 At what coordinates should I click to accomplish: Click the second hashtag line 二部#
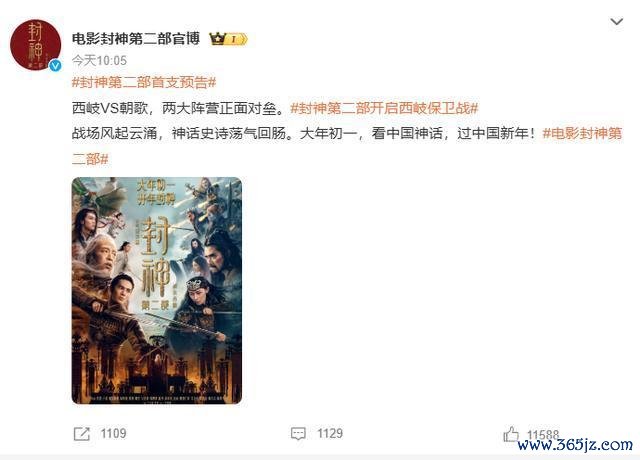(90, 159)
